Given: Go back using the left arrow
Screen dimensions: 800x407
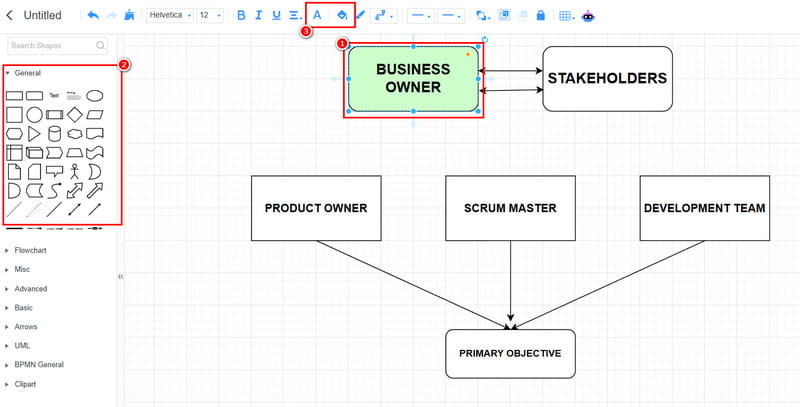Looking at the screenshot, I should tap(9, 15).
